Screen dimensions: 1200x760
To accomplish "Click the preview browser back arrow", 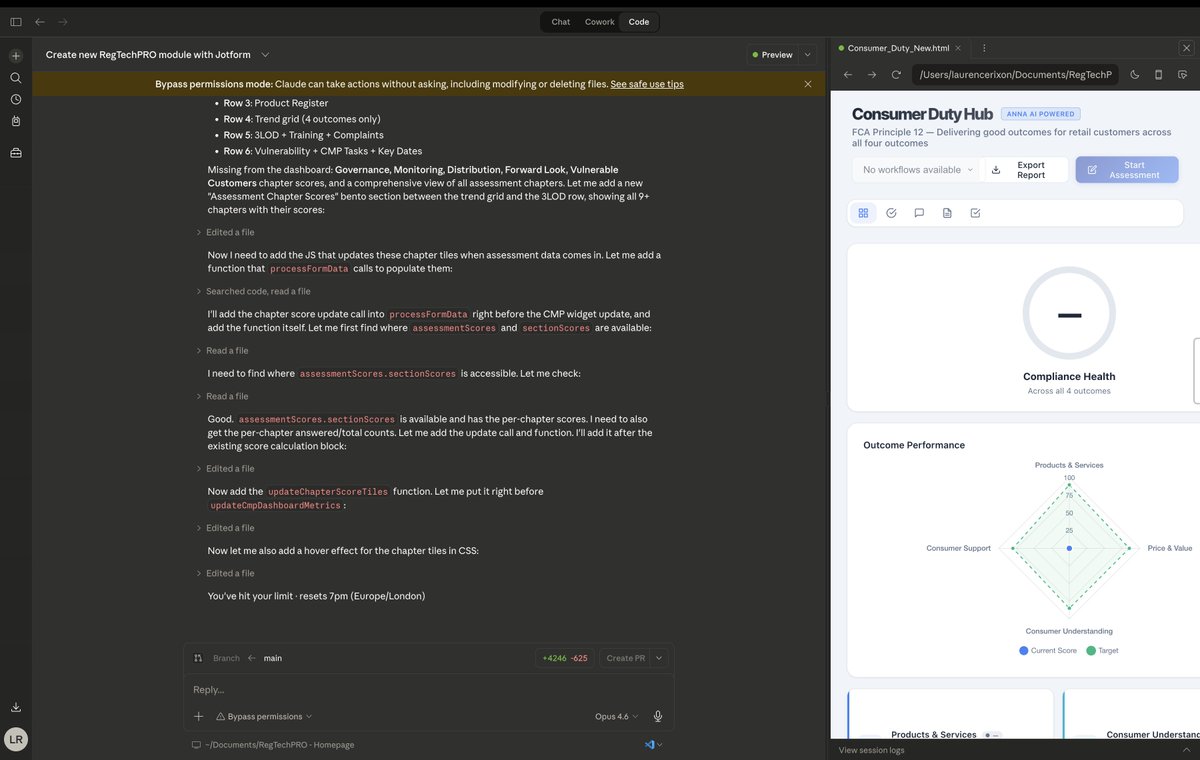I will 846,74.
